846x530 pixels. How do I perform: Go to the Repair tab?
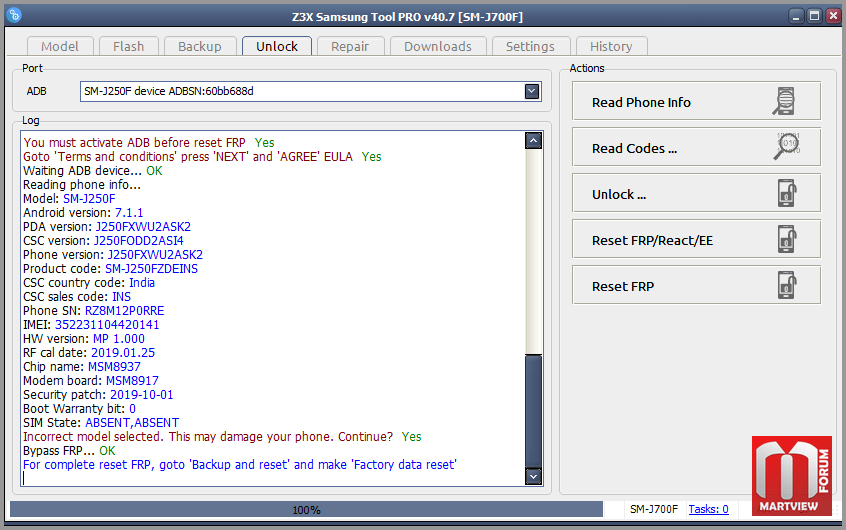click(x=350, y=46)
